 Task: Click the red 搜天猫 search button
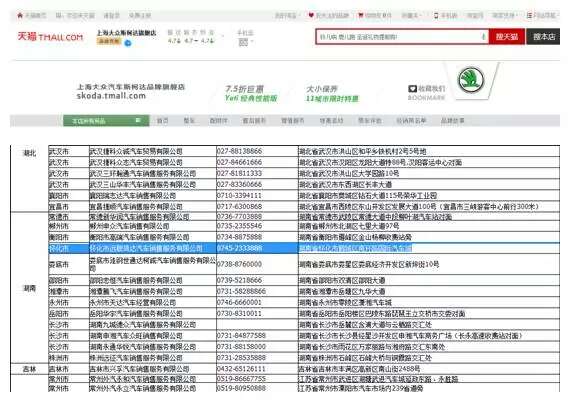click(507, 37)
